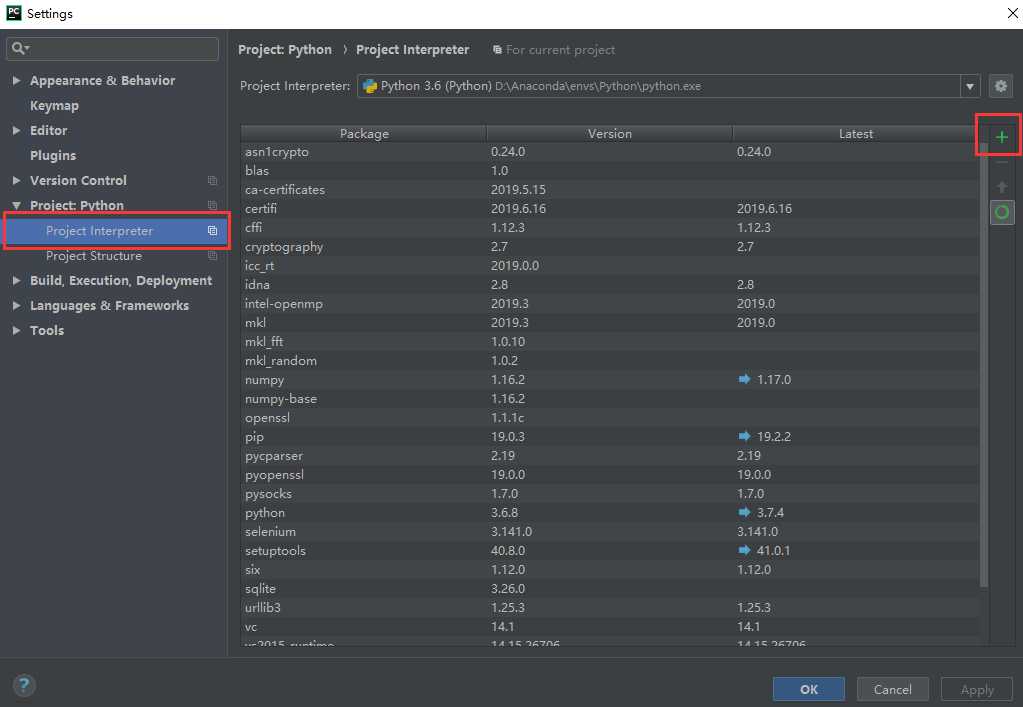
Task: Select the numpy-base package row
Action: (609, 399)
